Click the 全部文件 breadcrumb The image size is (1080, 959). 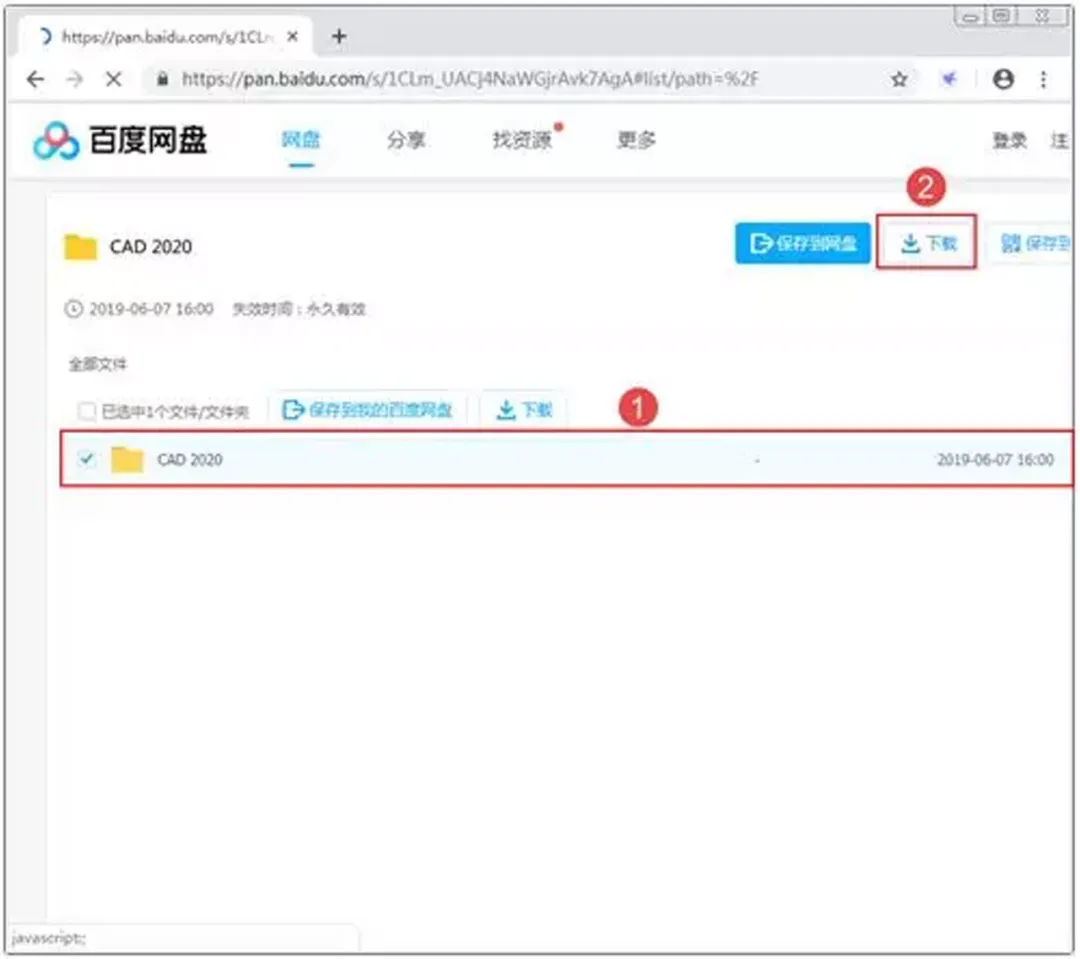pyautogui.click(x=98, y=364)
